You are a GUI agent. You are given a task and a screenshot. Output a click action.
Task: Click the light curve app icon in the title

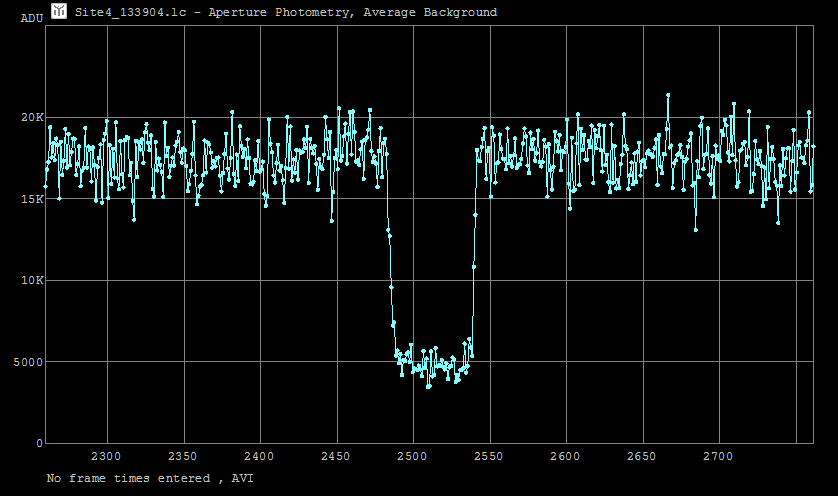coord(59,11)
